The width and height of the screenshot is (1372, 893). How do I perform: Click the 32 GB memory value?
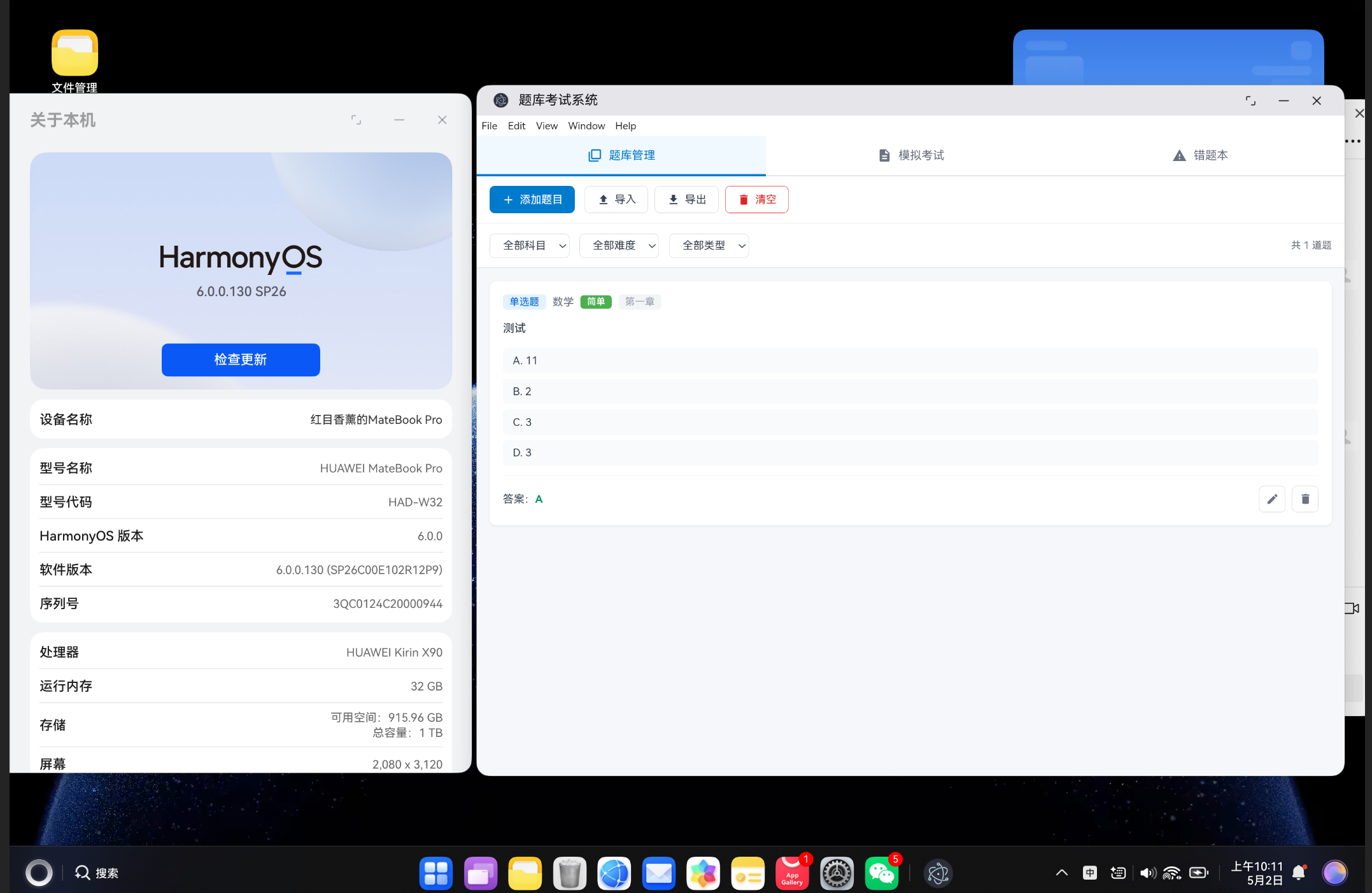(x=427, y=686)
